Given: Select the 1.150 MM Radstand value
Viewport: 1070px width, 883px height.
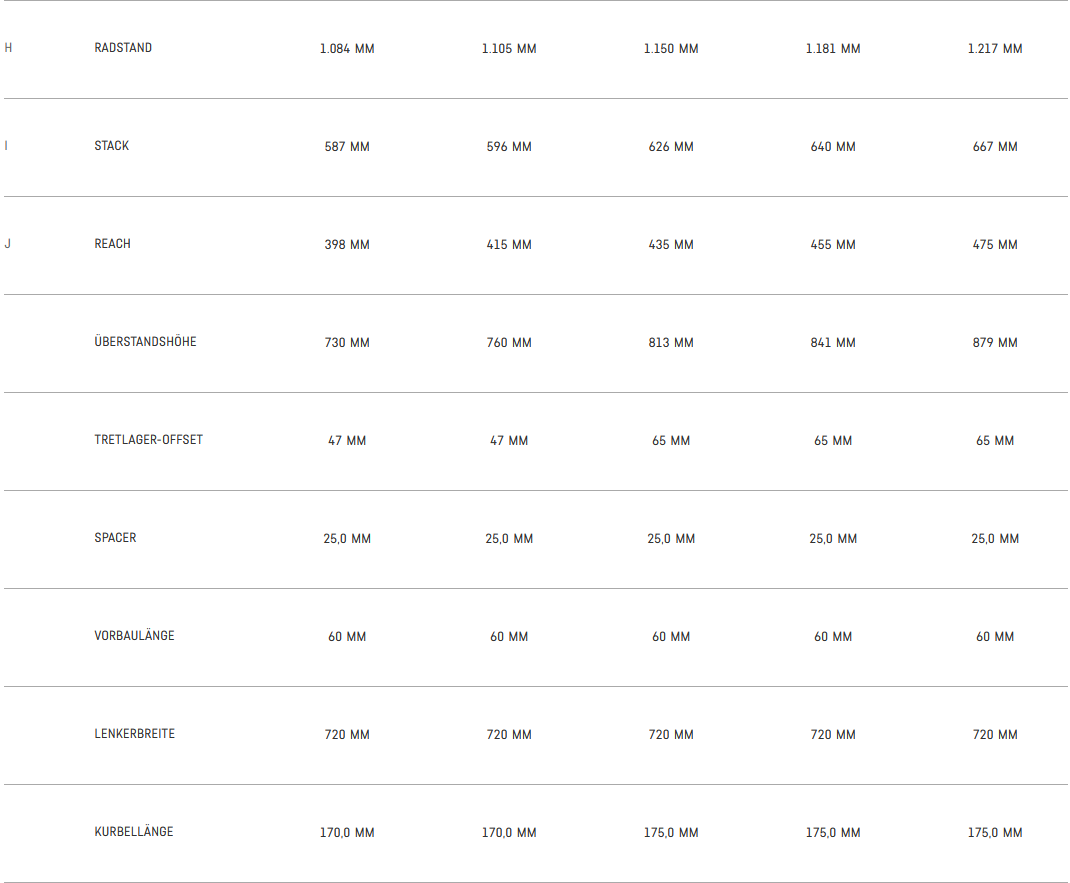Looking at the screenshot, I should click(x=671, y=49).
